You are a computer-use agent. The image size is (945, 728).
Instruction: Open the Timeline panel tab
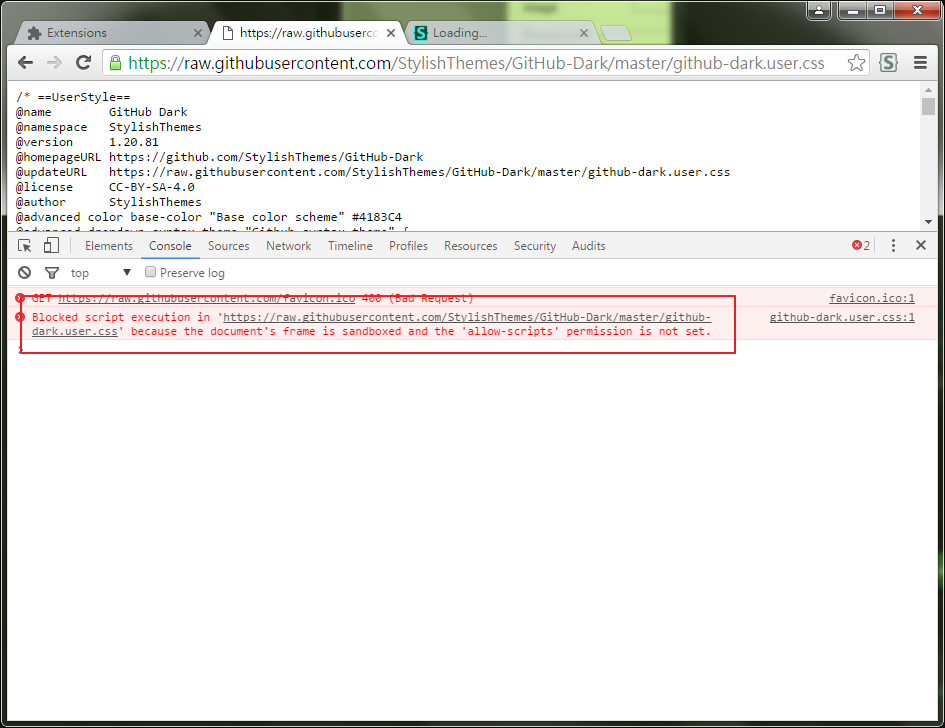tap(350, 246)
